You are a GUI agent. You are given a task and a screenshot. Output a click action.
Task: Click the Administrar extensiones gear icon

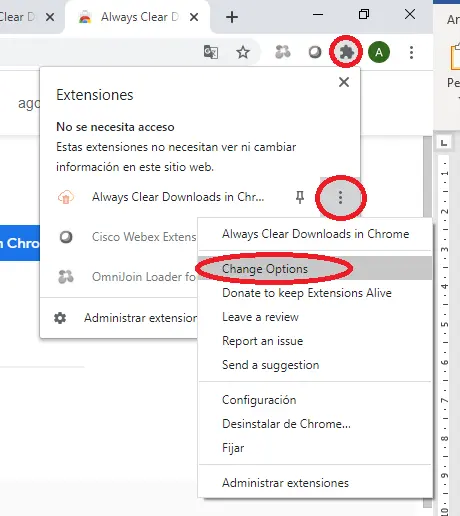pos(60,318)
